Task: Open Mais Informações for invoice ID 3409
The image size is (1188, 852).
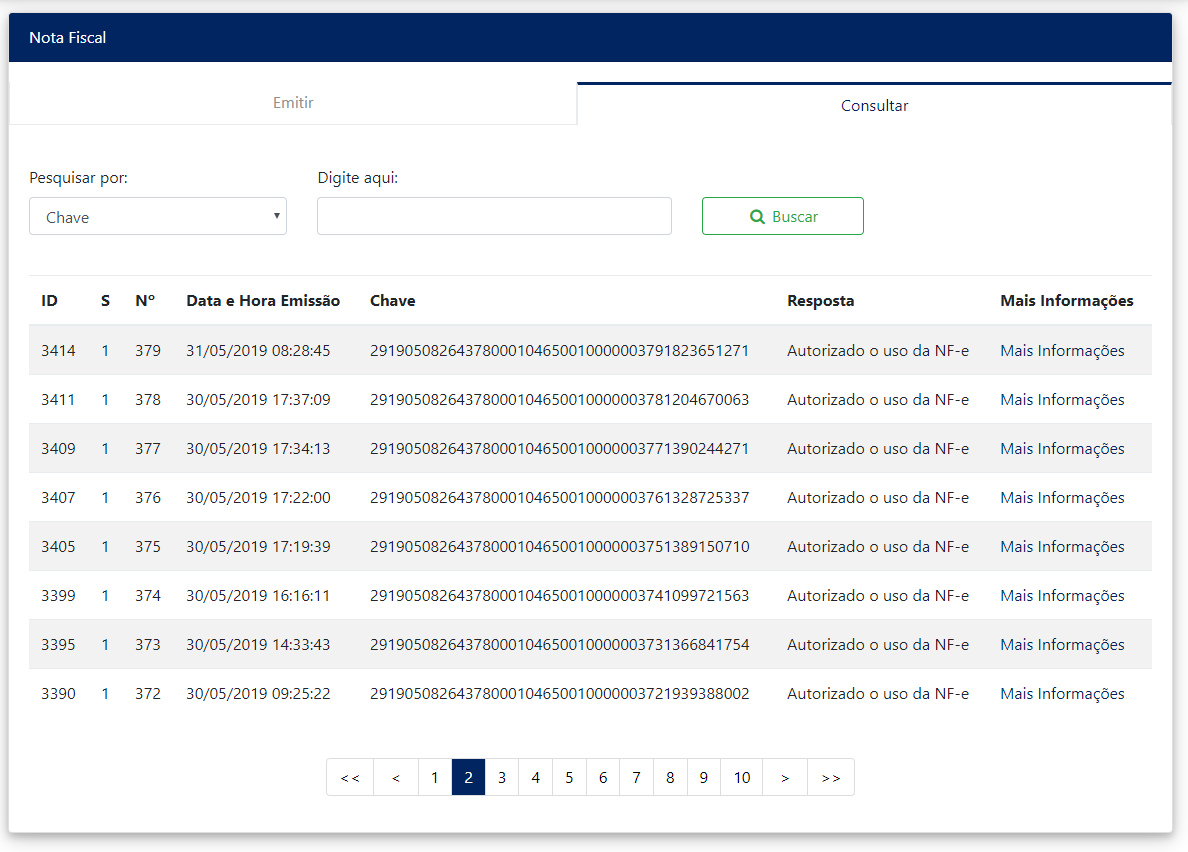Action: (x=1062, y=449)
